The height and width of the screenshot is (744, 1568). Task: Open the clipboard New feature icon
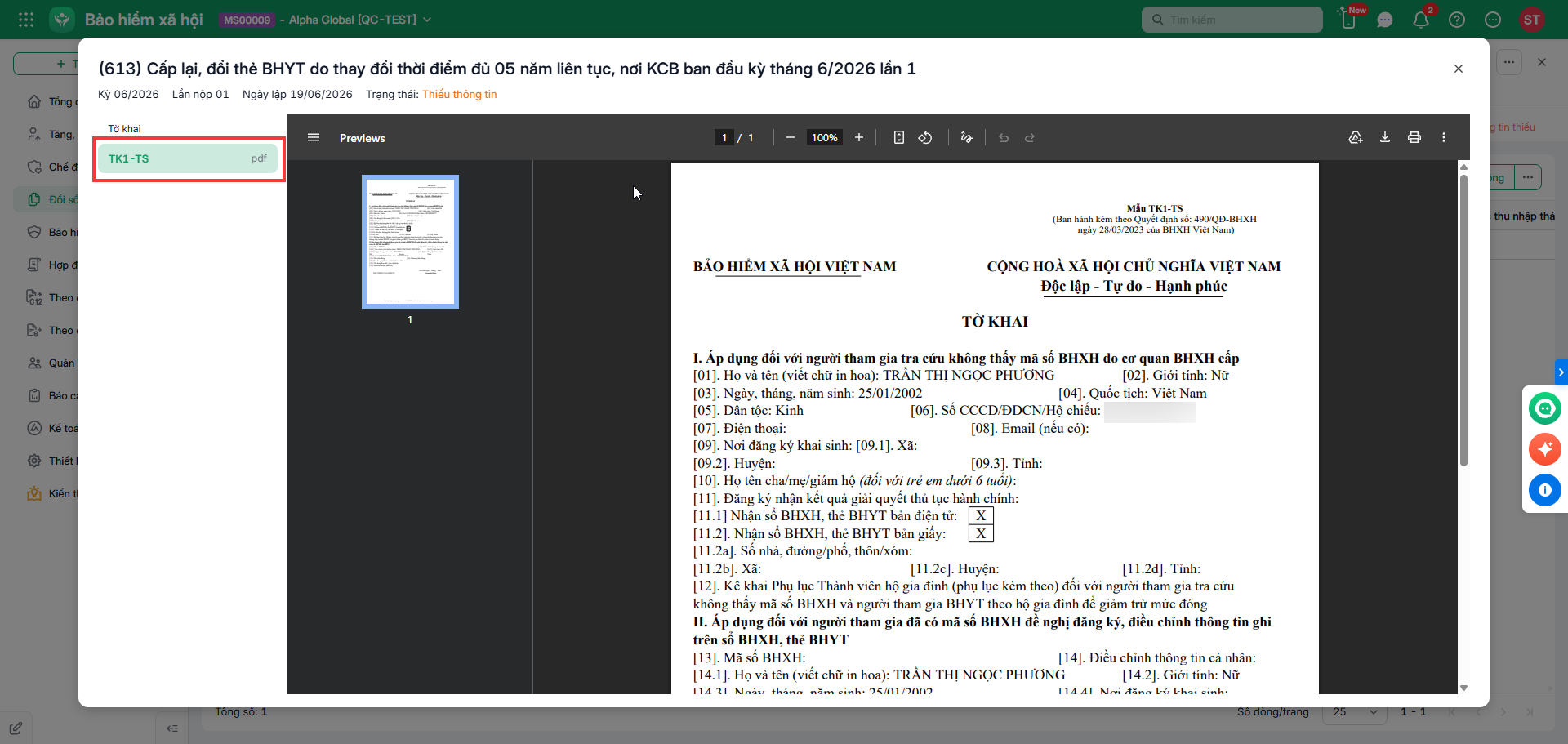click(1349, 20)
